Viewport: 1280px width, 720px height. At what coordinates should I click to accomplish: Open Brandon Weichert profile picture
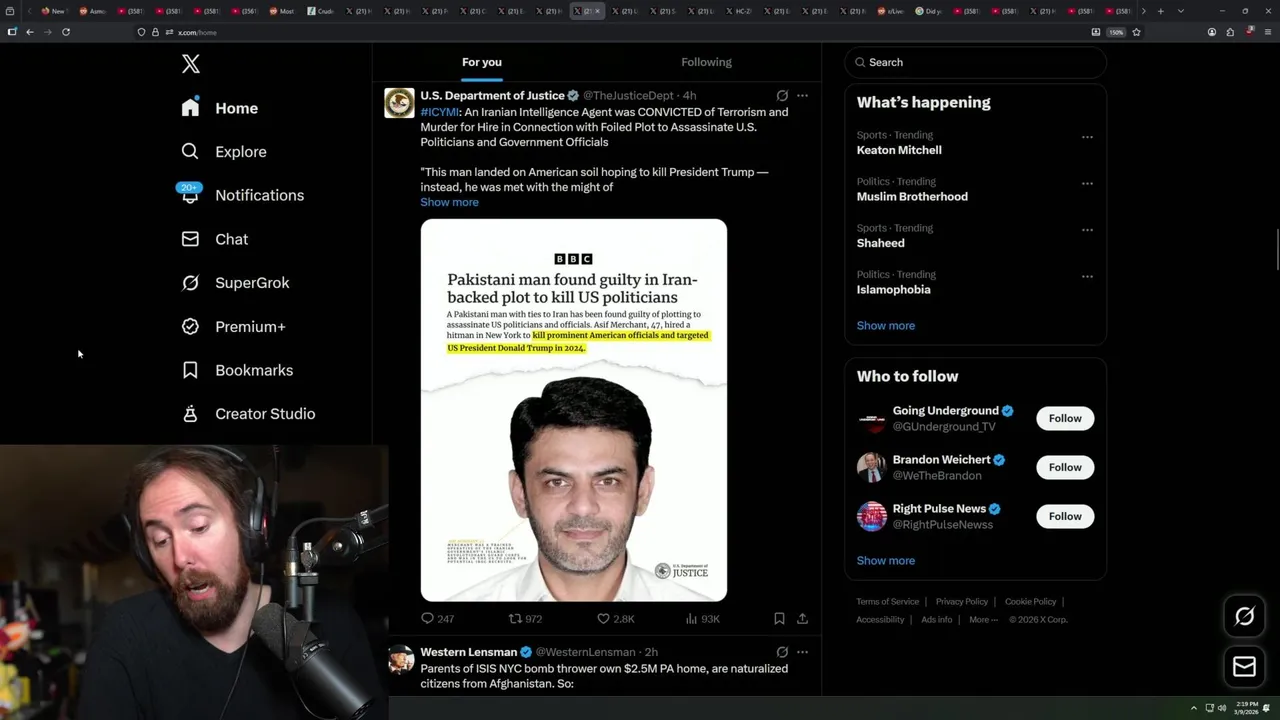pyautogui.click(x=872, y=467)
